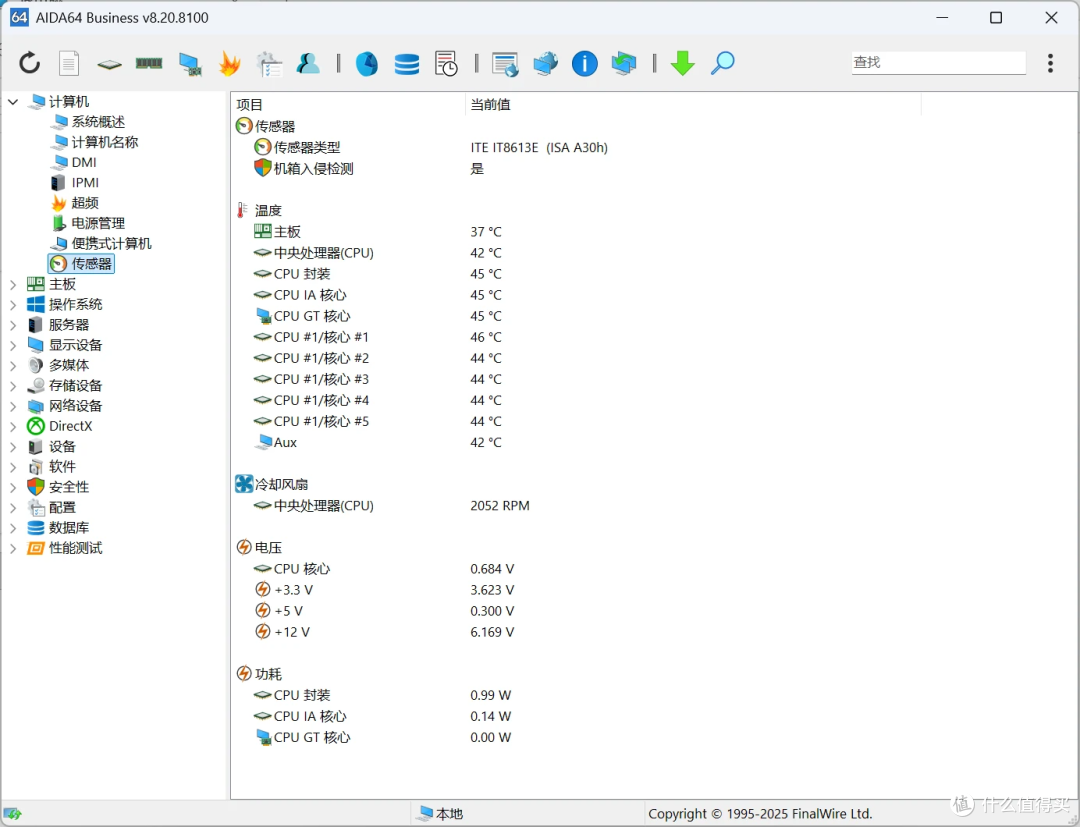Click the 配置 tree item
The image size is (1080, 827).
62,507
